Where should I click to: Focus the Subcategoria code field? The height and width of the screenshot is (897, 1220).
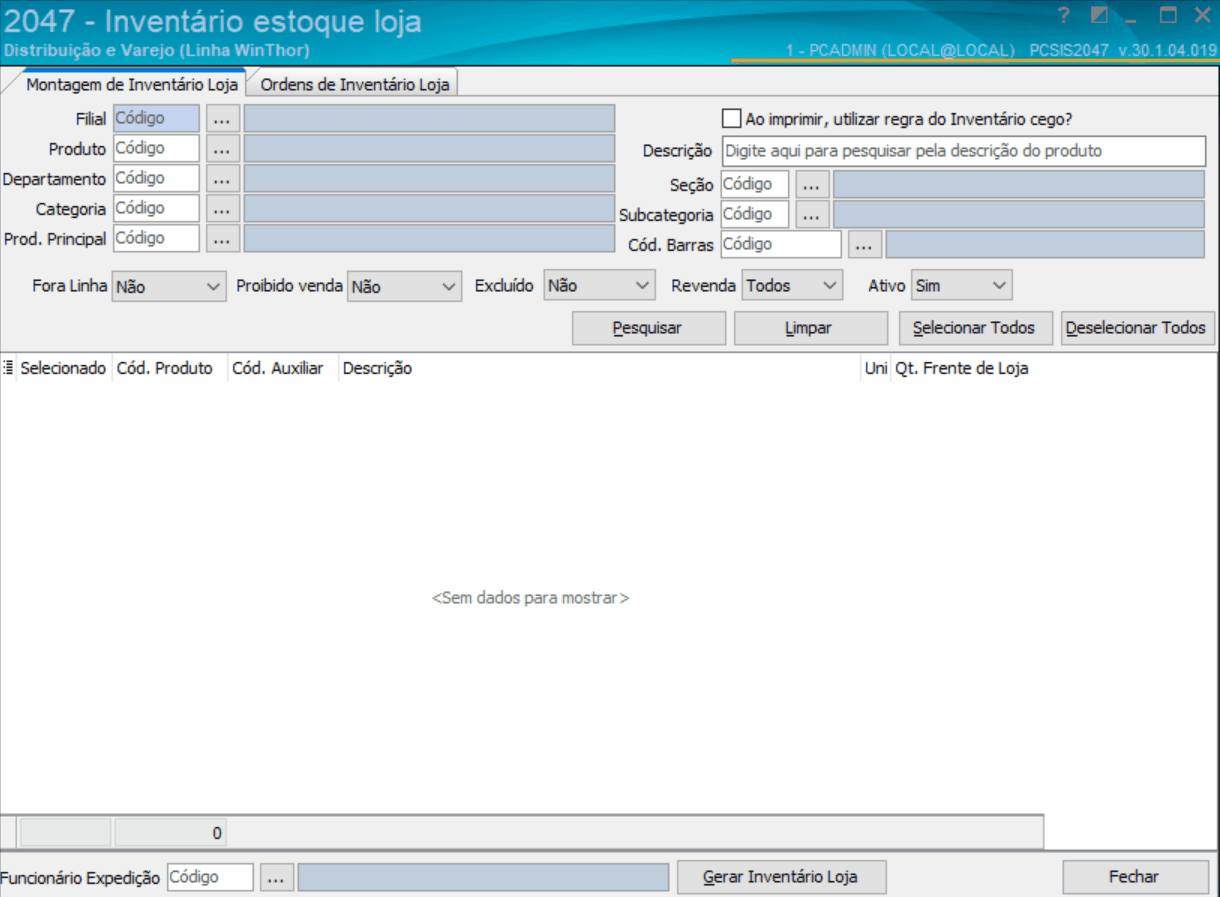click(755, 215)
